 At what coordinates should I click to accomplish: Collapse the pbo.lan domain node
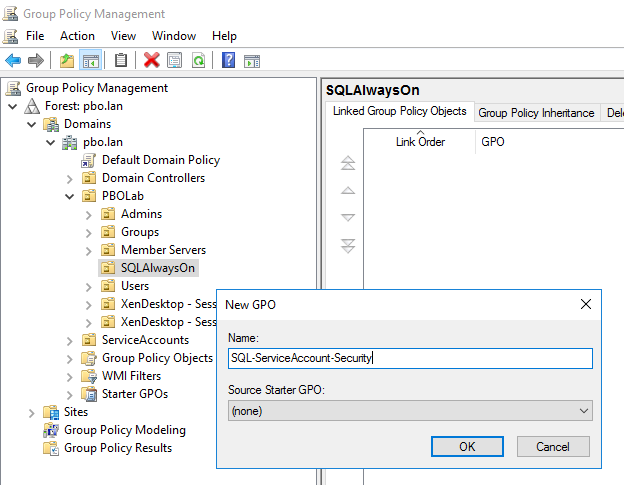51,142
